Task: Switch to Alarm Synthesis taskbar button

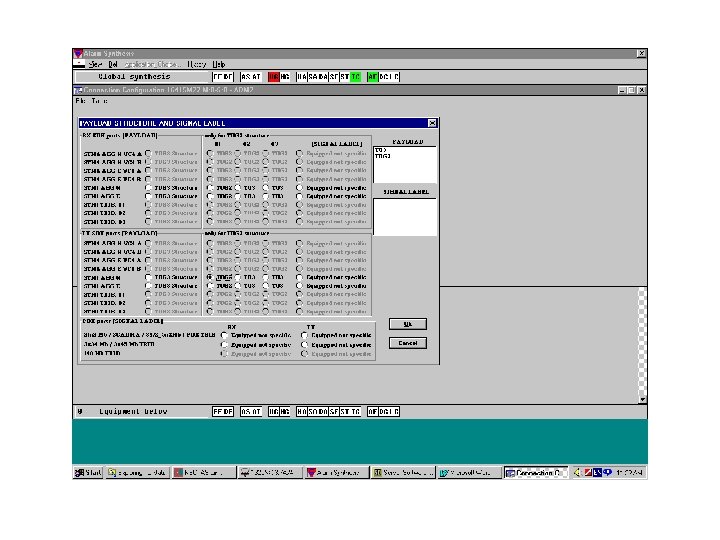Action: 337,472
